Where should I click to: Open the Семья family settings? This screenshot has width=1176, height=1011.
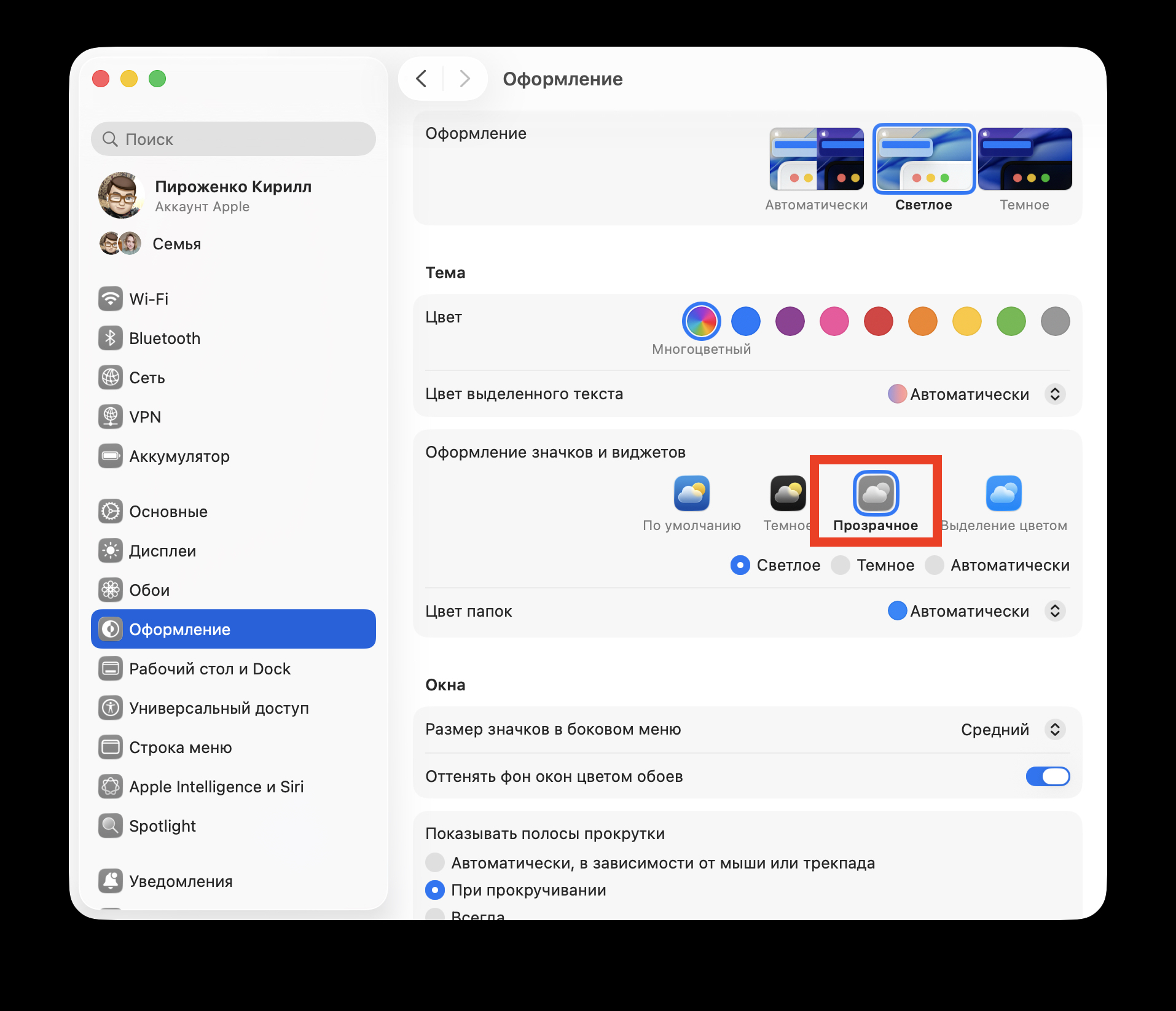(176, 244)
